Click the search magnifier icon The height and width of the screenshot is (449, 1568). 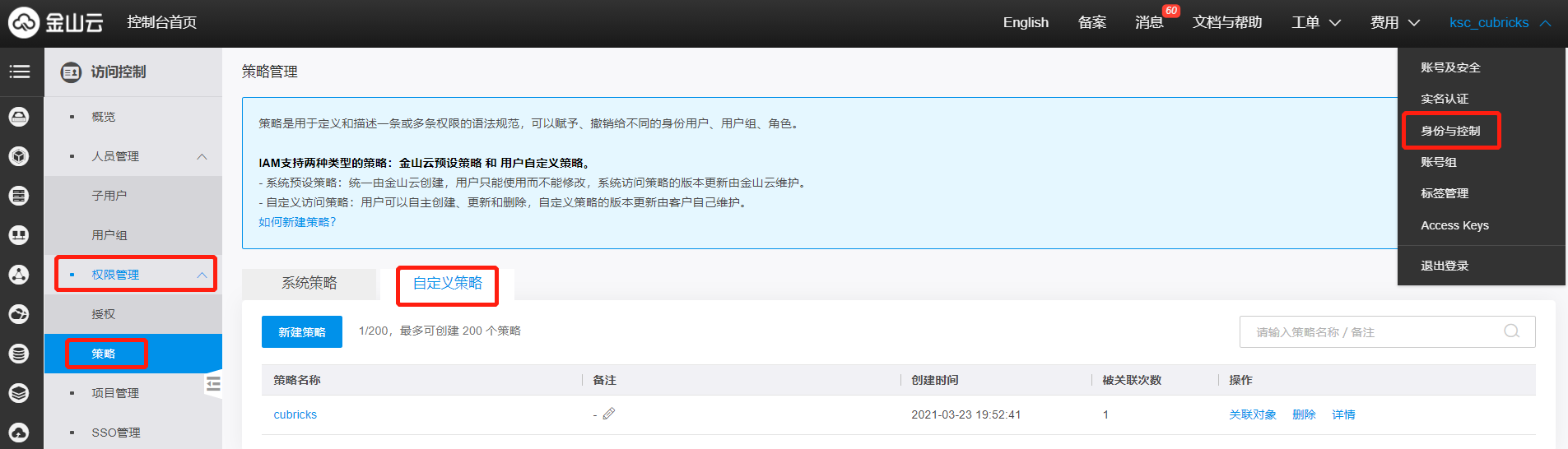click(x=1511, y=331)
